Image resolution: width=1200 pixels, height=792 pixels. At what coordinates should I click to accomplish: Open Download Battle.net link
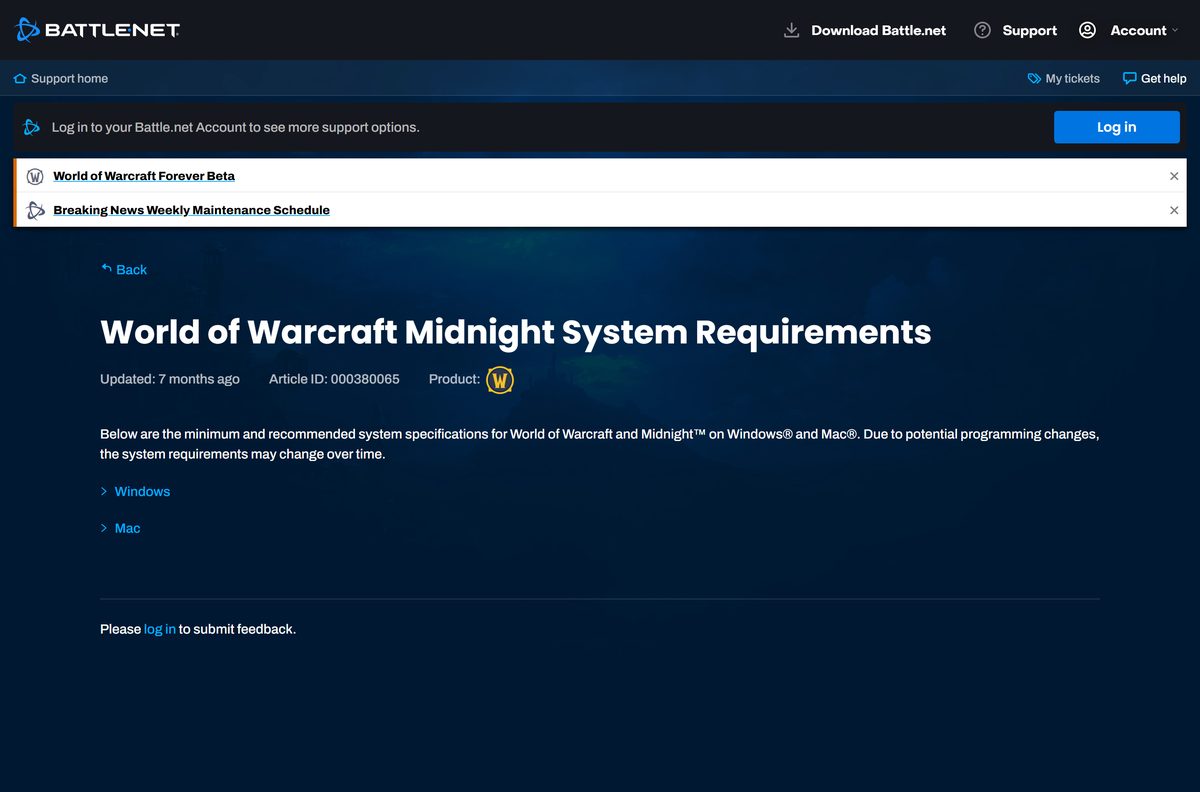878,30
